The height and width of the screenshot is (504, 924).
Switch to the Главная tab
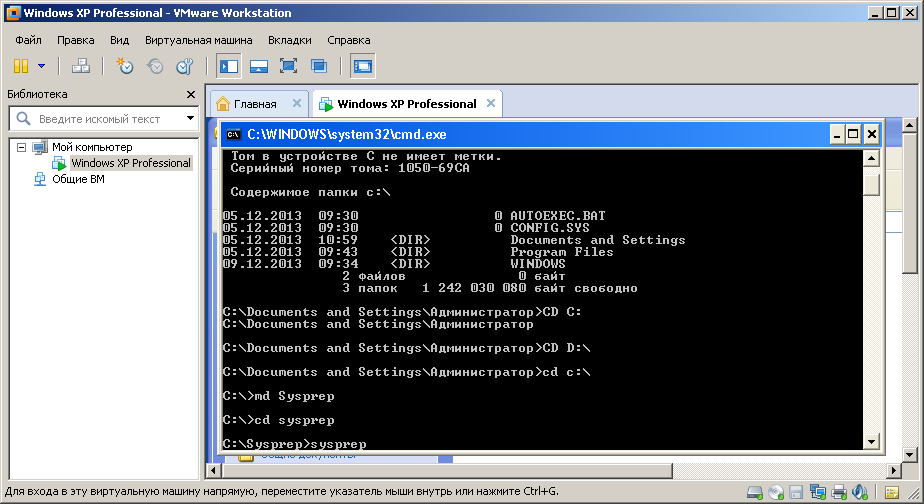coord(254,104)
